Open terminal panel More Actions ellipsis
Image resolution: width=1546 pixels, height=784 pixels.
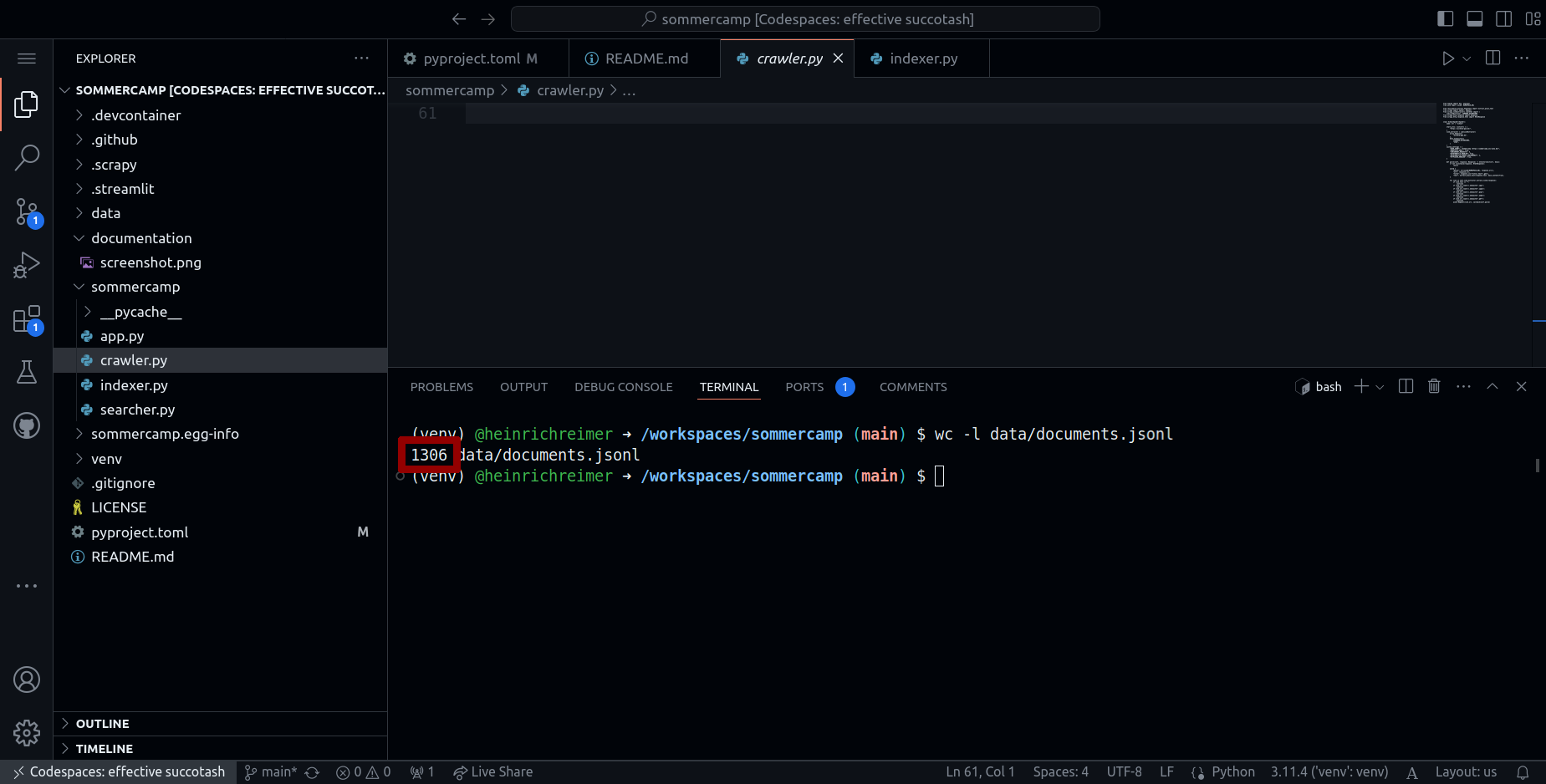pos(1463,386)
